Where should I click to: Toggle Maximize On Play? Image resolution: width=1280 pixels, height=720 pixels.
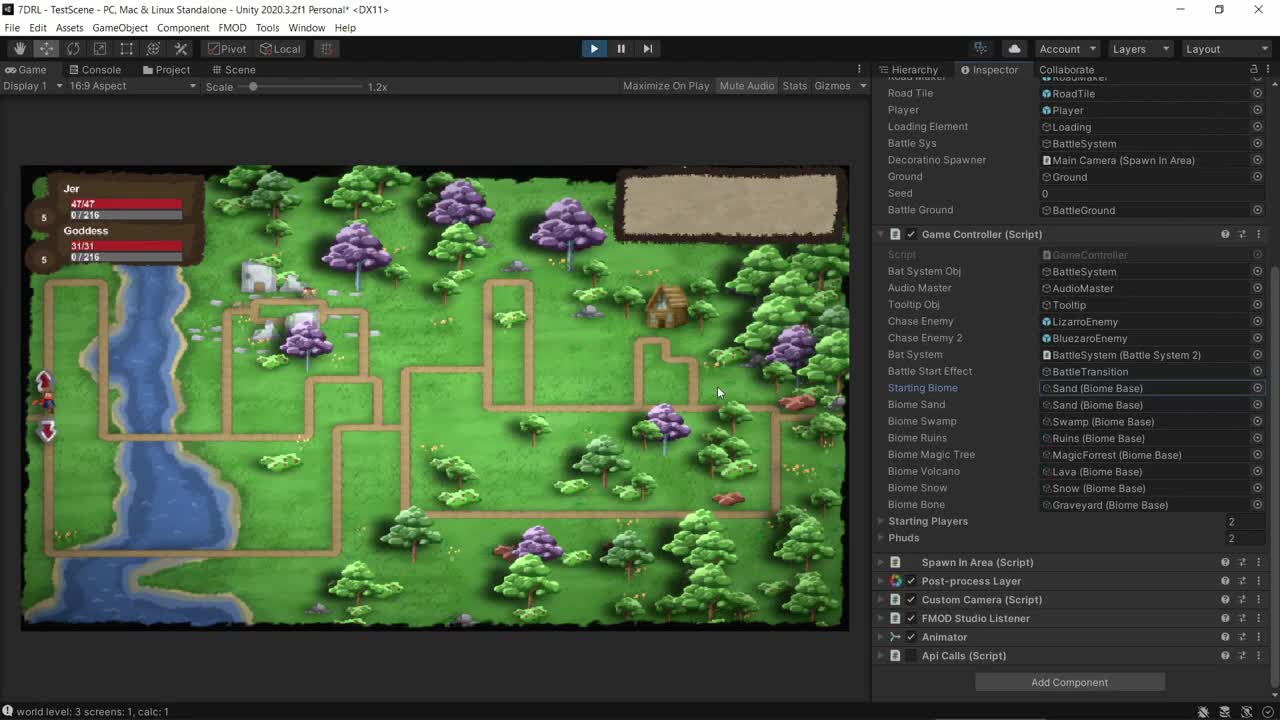coord(666,86)
